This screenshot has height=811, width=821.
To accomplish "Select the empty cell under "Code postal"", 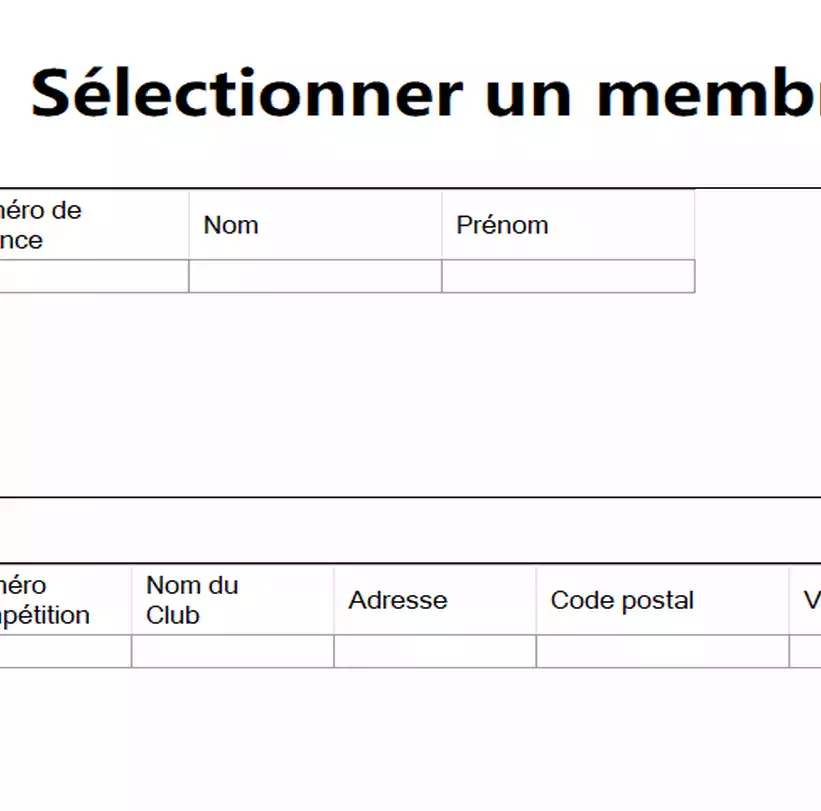I will pyautogui.click(x=662, y=651).
